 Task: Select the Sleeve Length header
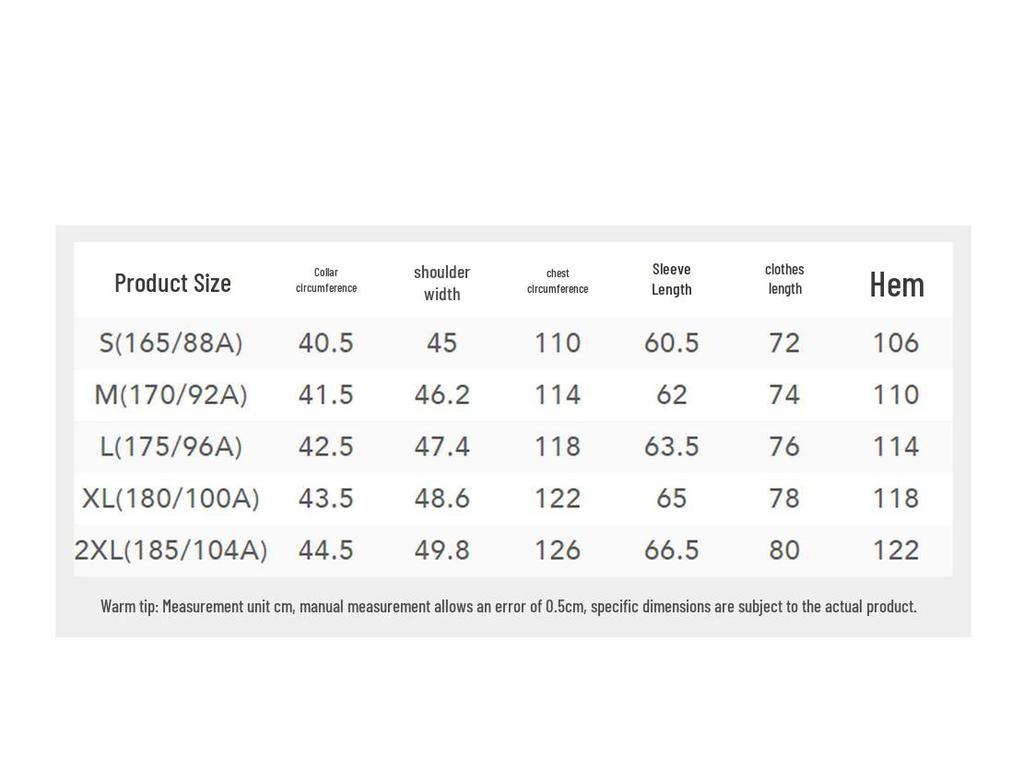pyautogui.click(x=671, y=279)
